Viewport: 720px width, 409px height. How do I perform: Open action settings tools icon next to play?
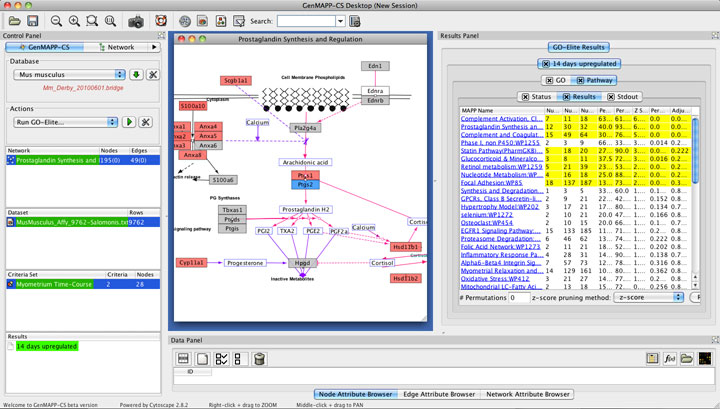point(146,122)
